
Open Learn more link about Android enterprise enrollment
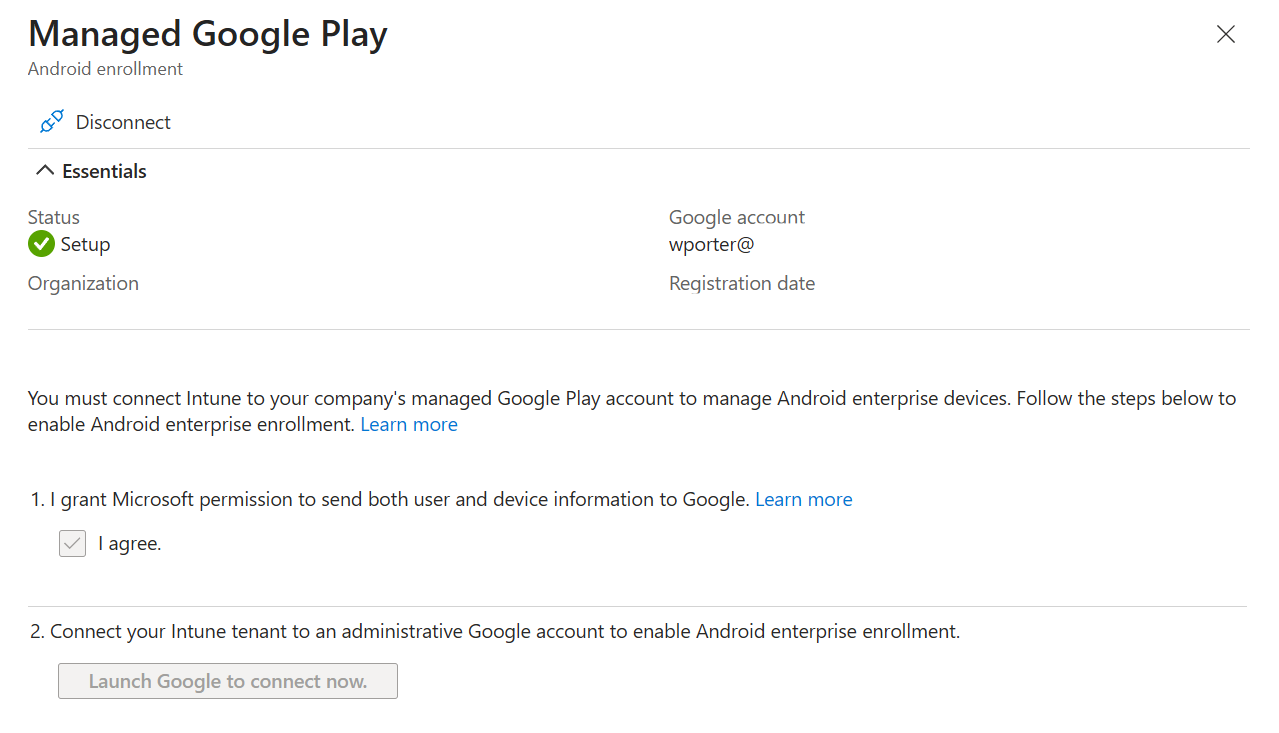pyautogui.click(x=409, y=424)
